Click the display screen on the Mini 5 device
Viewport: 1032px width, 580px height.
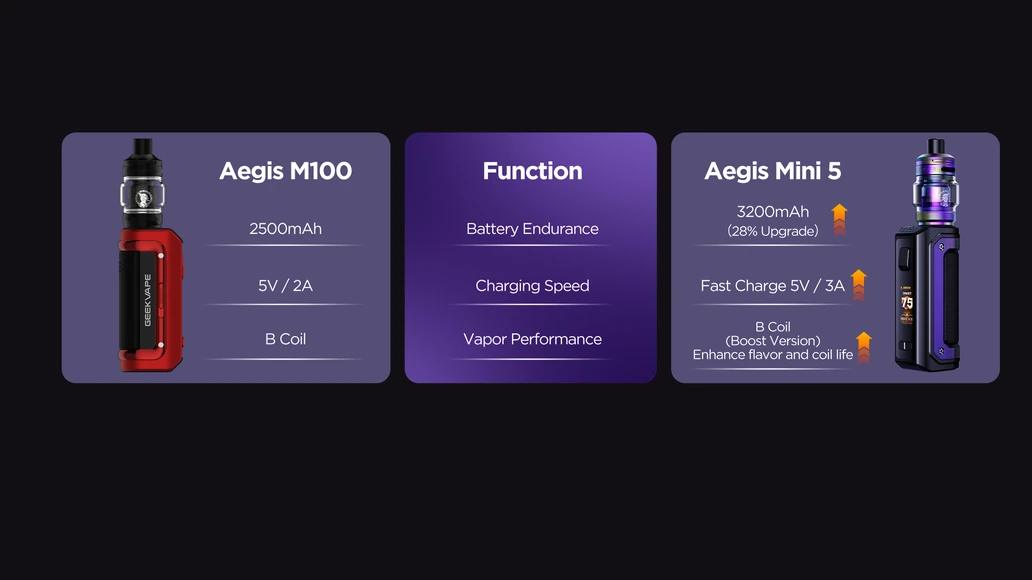[907, 303]
